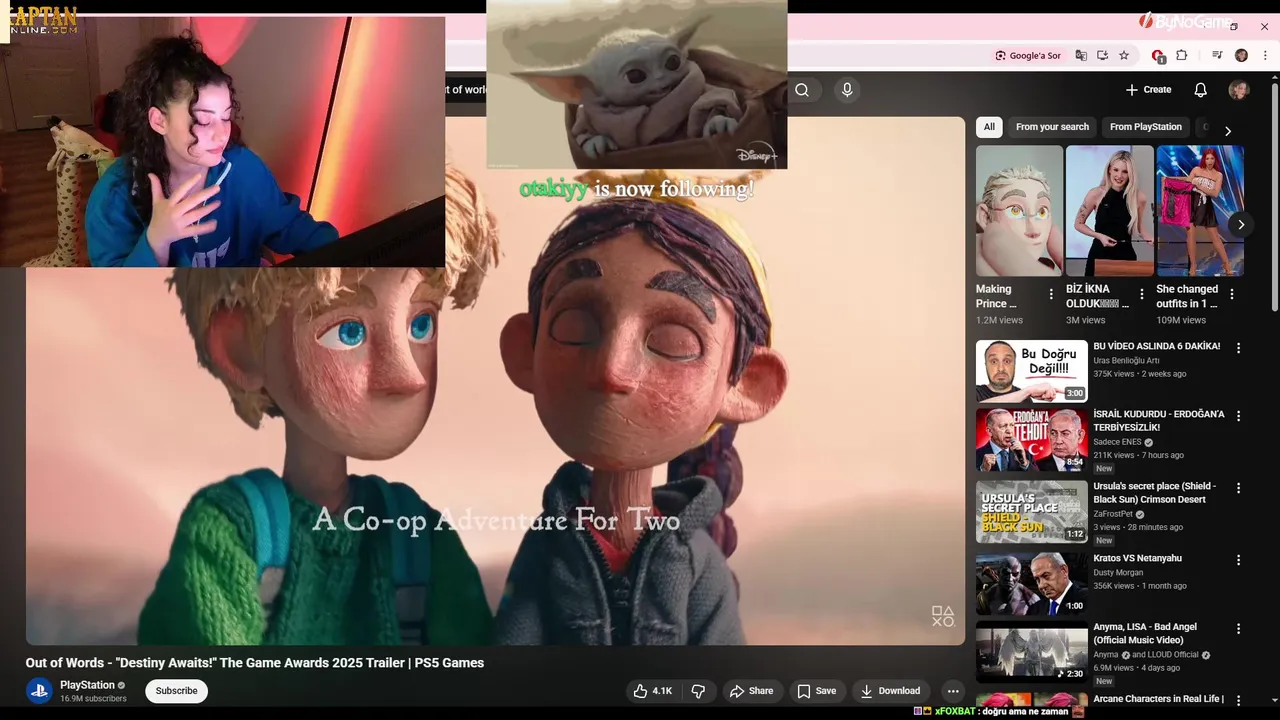
Task: Click the Sadece ENES channel name
Action: pos(1117,442)
